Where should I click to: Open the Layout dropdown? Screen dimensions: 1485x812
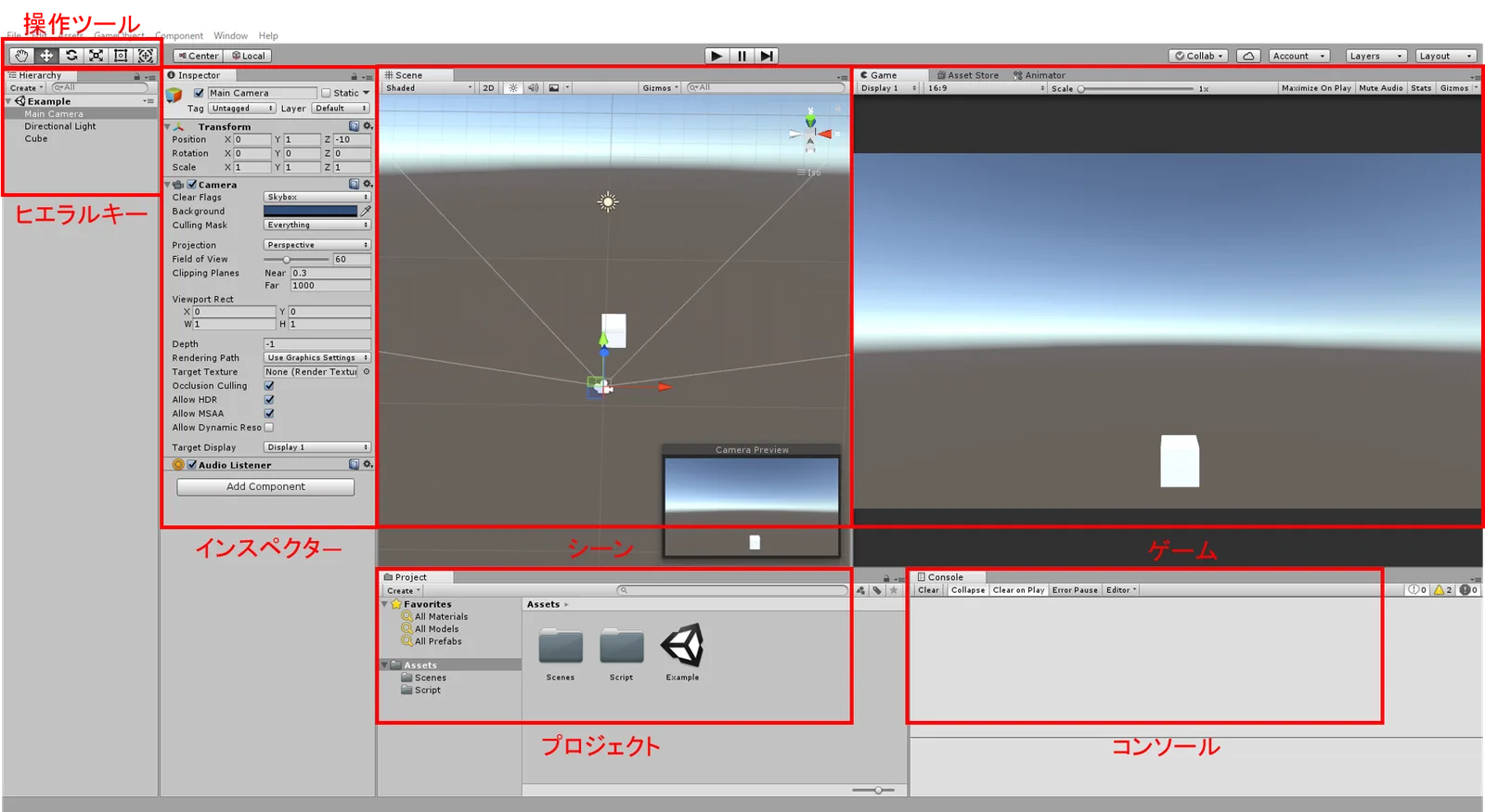pos(1446,56)
